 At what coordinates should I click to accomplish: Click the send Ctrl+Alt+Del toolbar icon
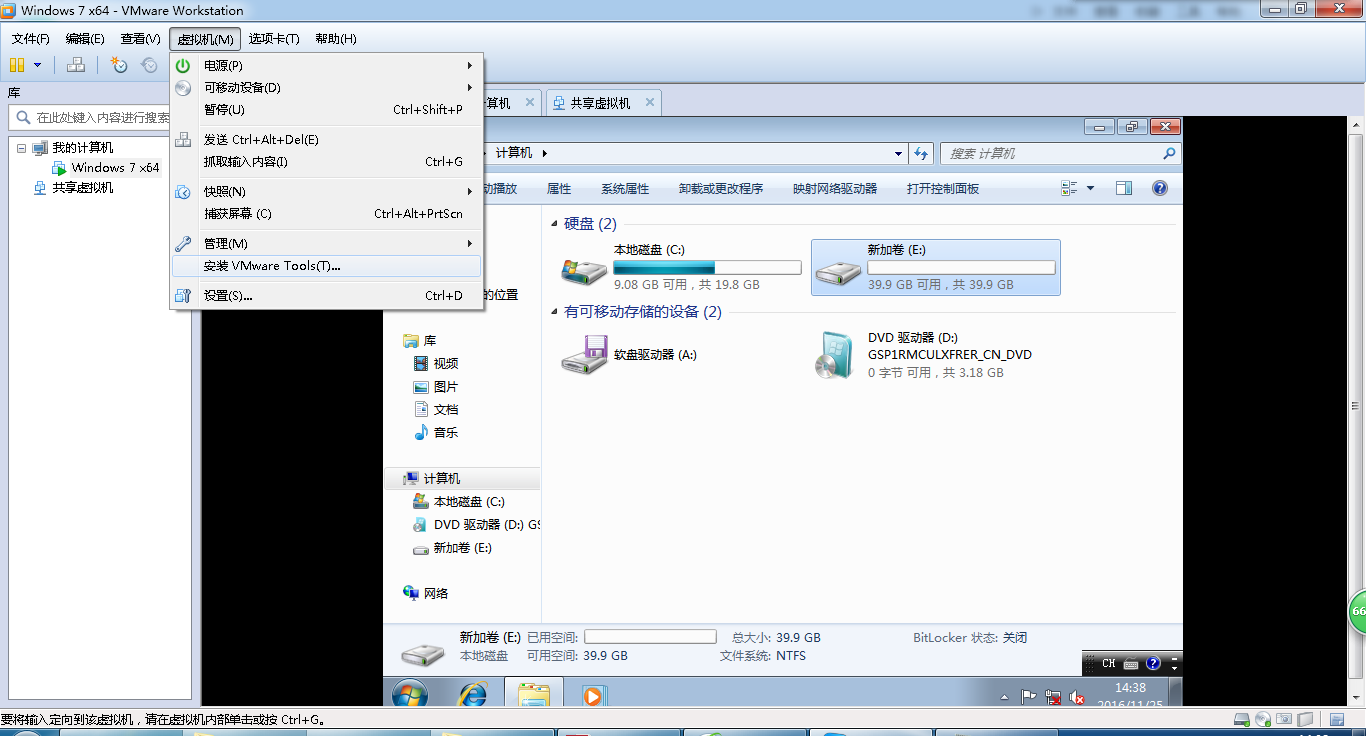pyautogui.click(x=76, y=65)
